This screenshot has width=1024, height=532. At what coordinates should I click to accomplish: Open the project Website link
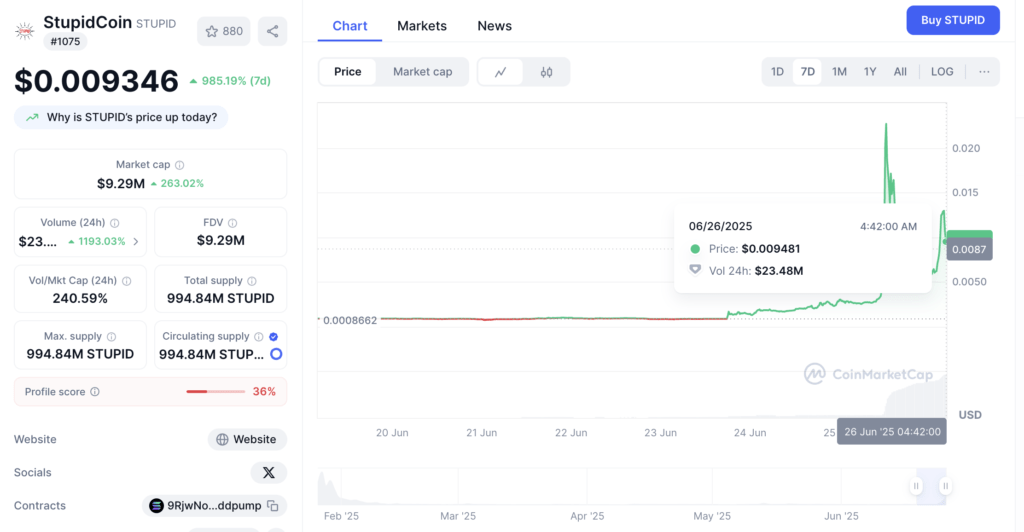[247, 439]
